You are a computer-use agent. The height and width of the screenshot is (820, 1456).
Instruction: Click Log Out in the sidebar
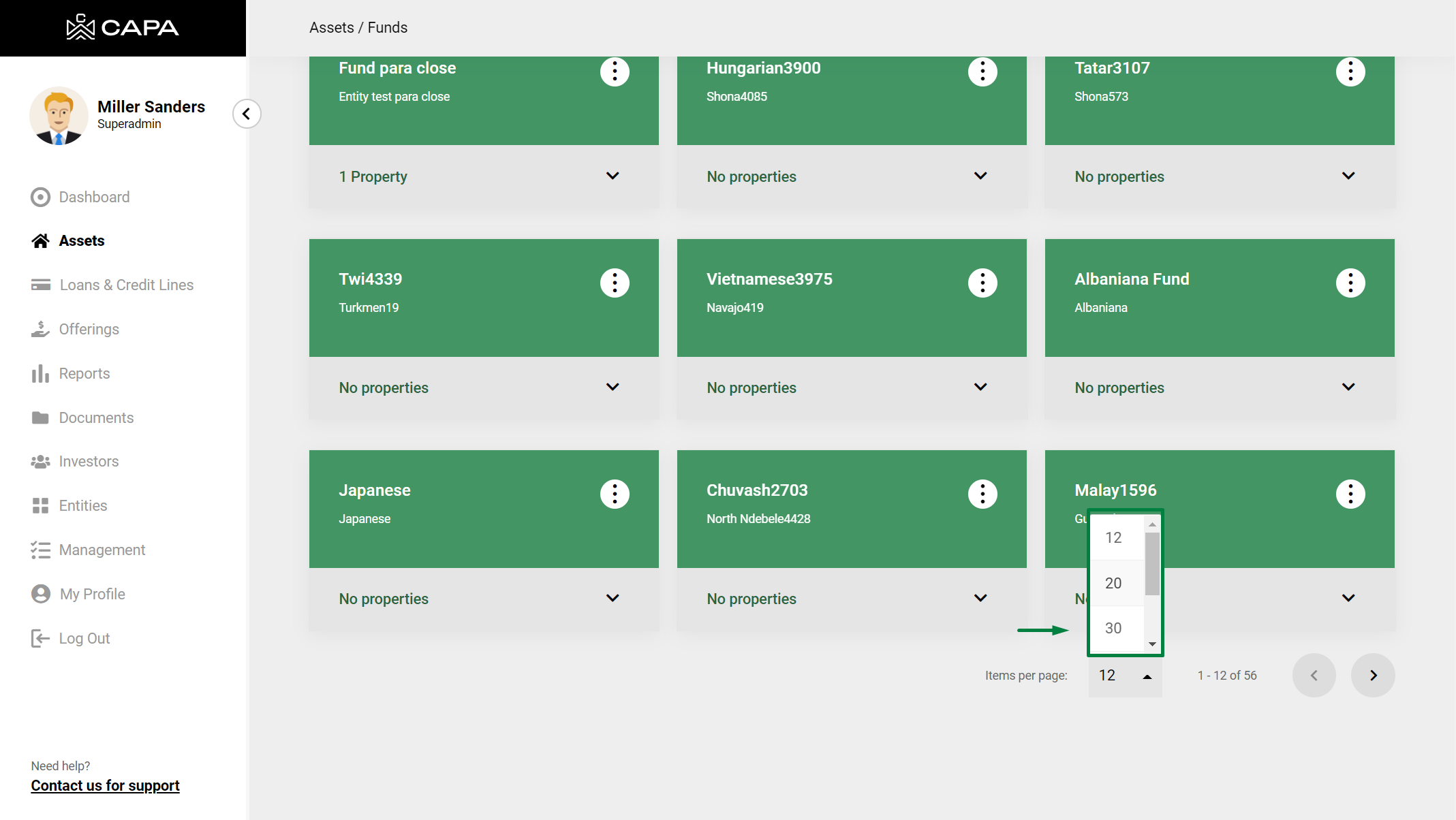coord(84,638)
